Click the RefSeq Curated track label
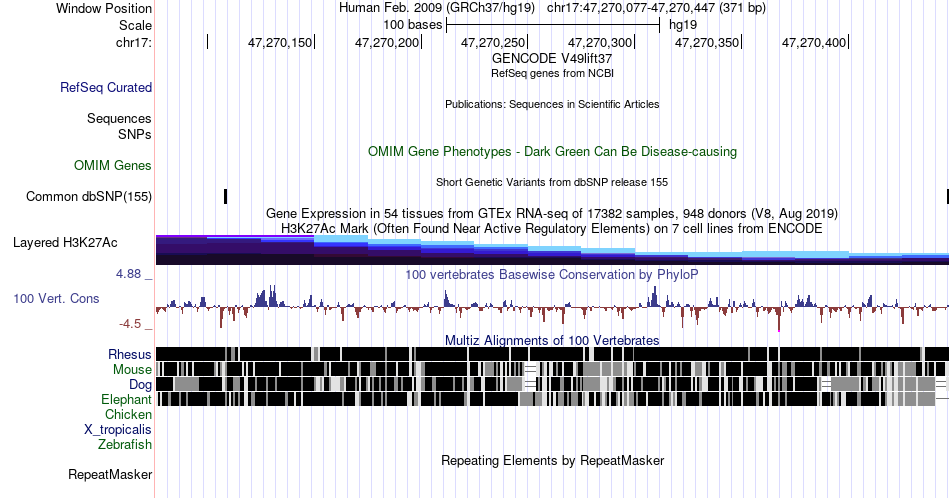 106,87
